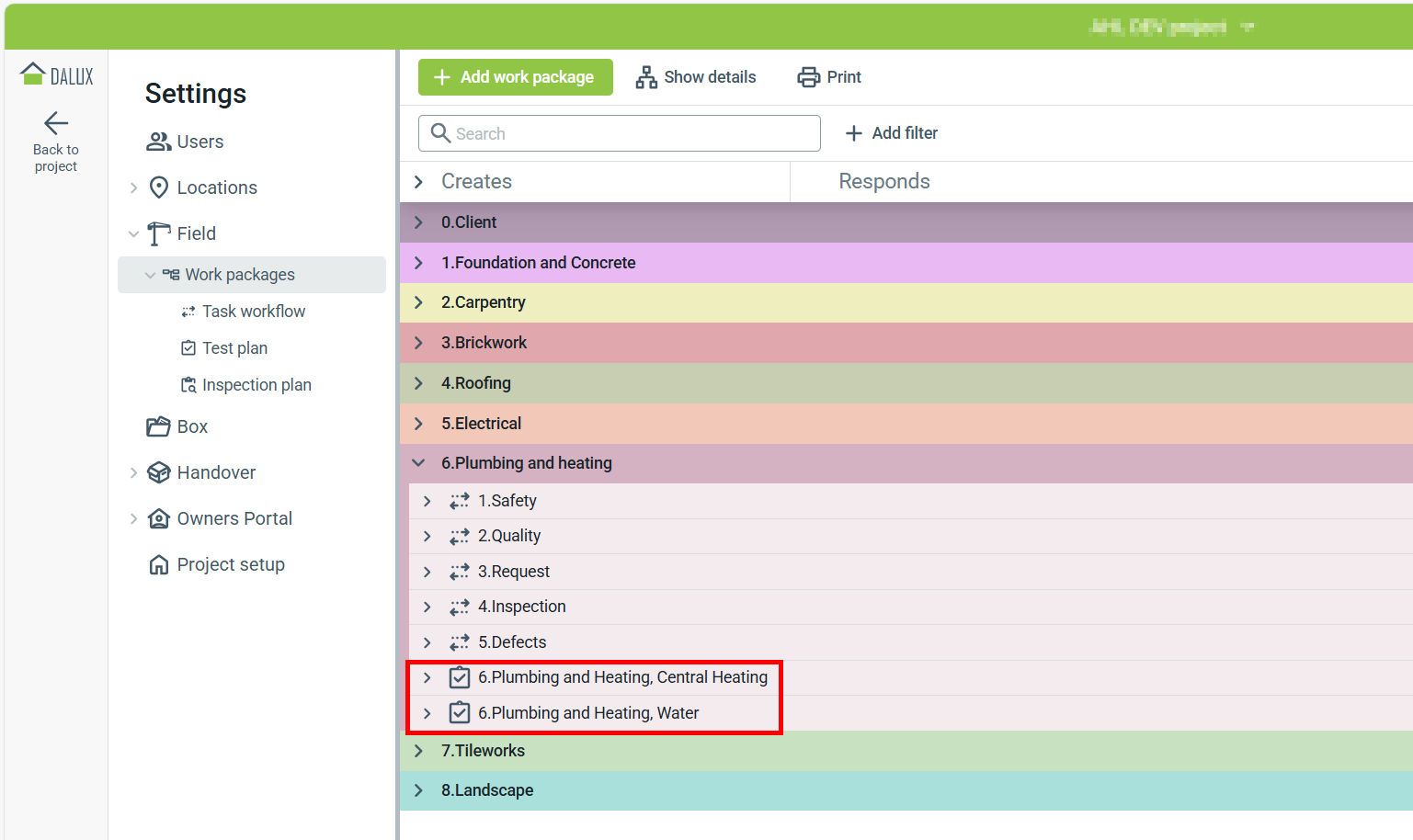Click the Show details hierarchy icon
The width and height of the screenshot is (1413, 840).
[x=646, y=77]
